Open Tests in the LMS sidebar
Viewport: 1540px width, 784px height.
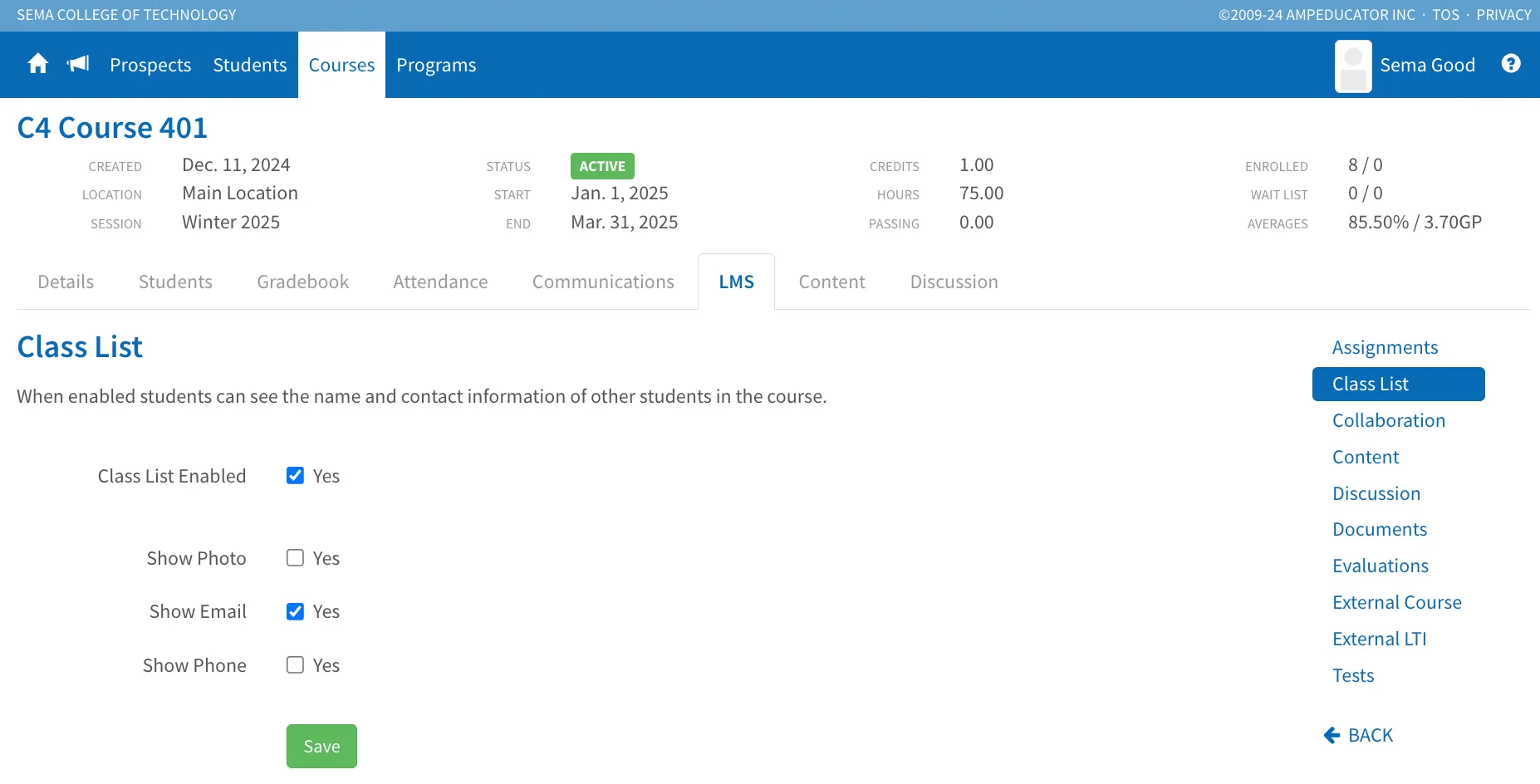click(1353, 675)
